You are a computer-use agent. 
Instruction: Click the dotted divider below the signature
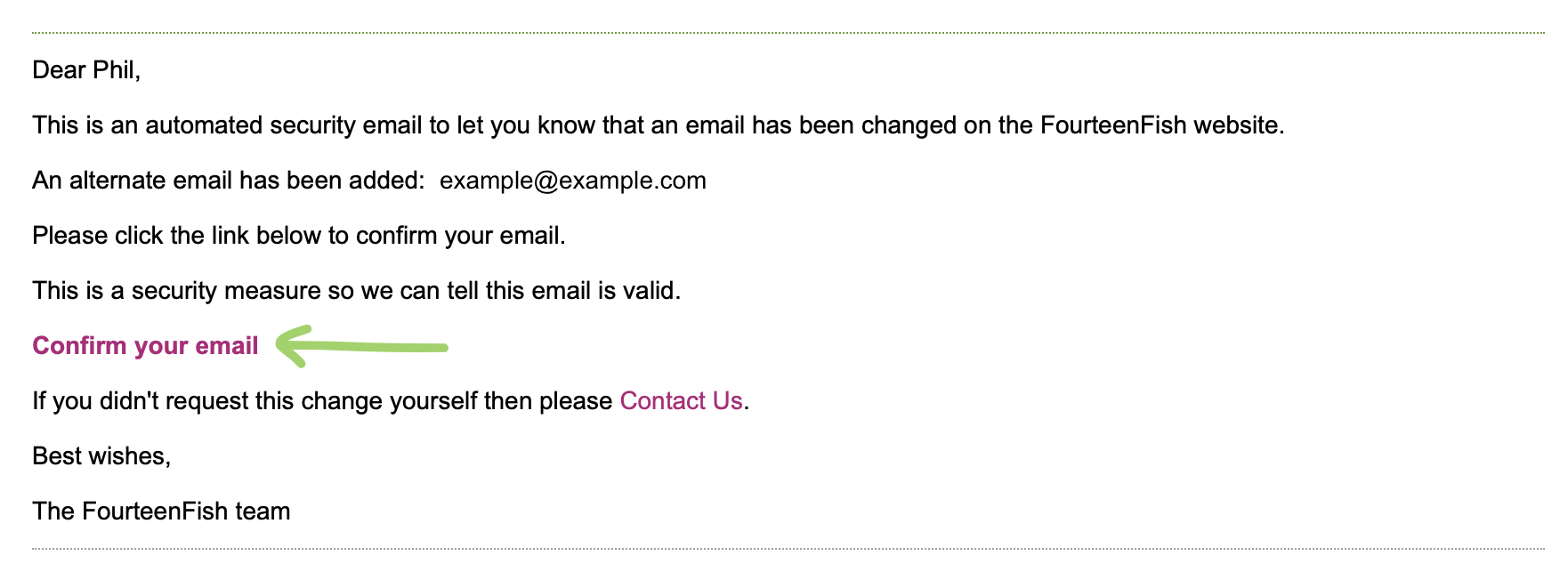tap(788, 549)
